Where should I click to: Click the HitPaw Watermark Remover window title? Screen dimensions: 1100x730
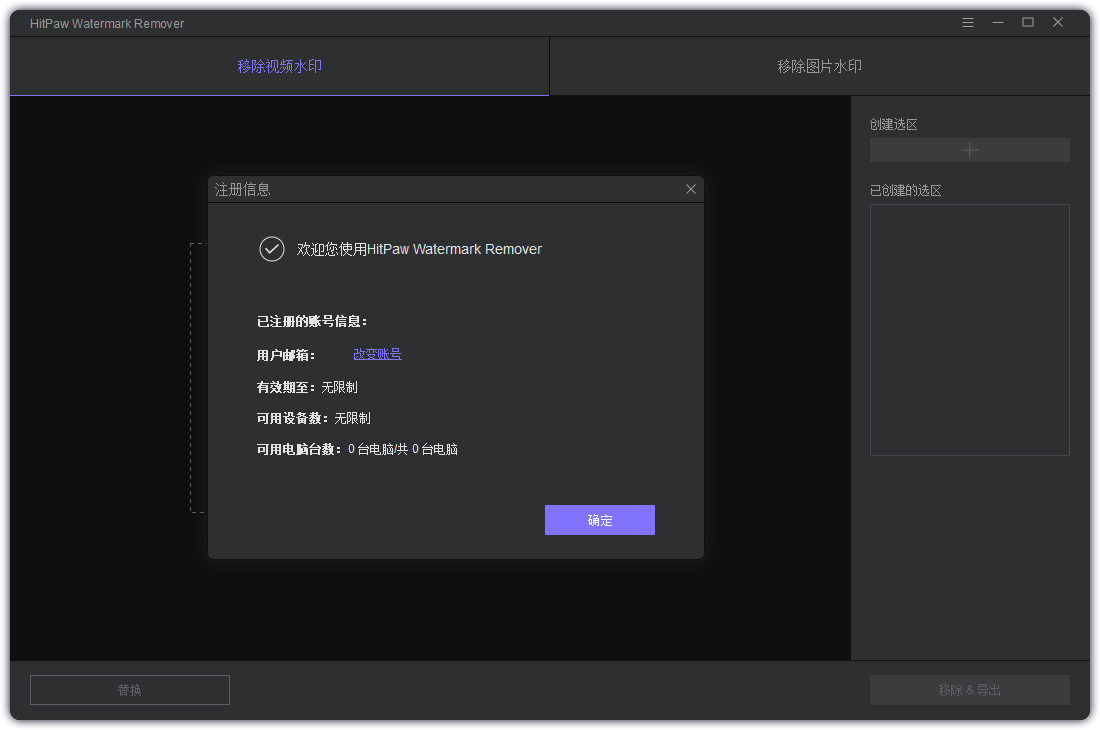pyautogui.click(x=107, y=24)
